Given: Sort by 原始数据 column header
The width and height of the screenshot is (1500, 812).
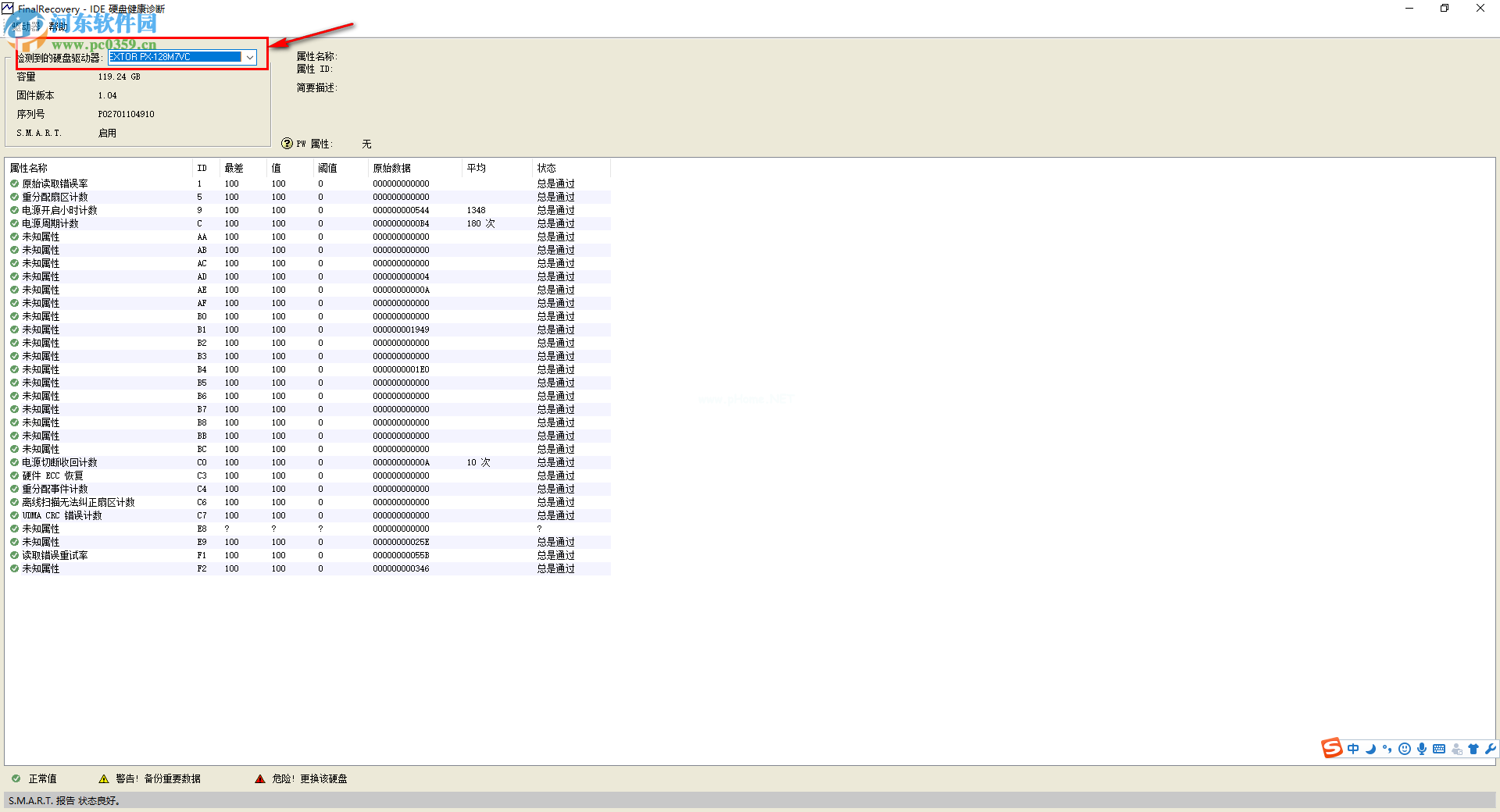Looking at the screenshot, I should (x=416, y=168).
